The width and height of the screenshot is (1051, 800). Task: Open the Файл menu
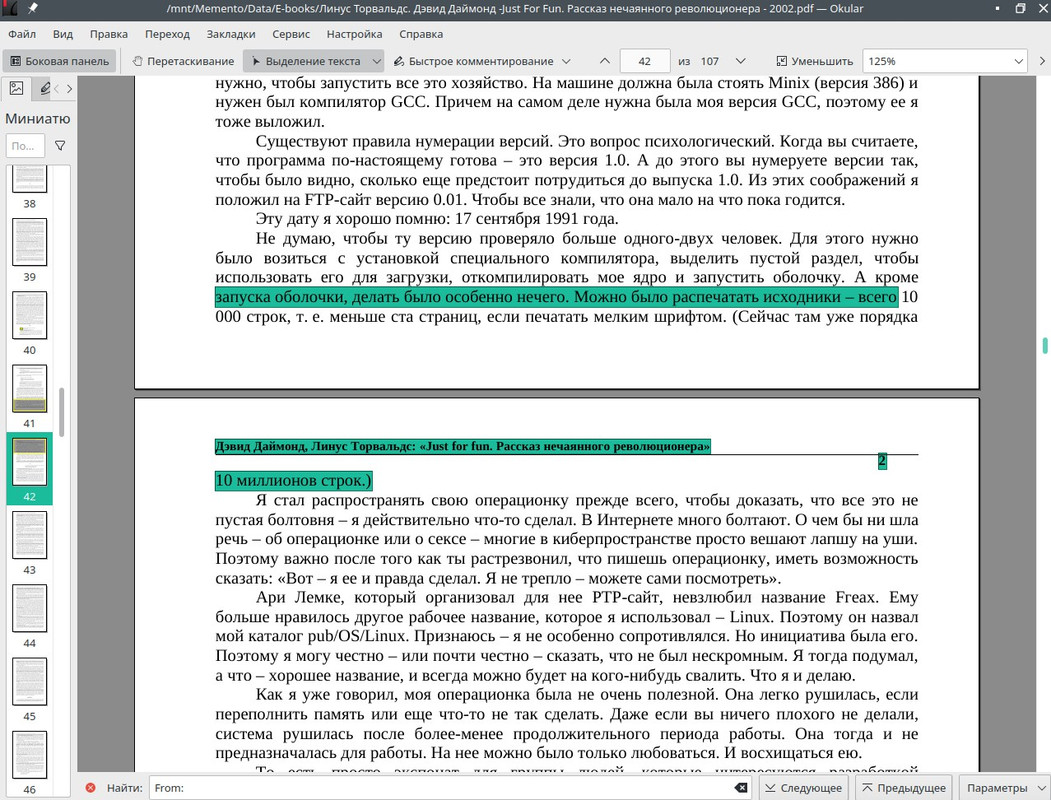click(22, 34)
